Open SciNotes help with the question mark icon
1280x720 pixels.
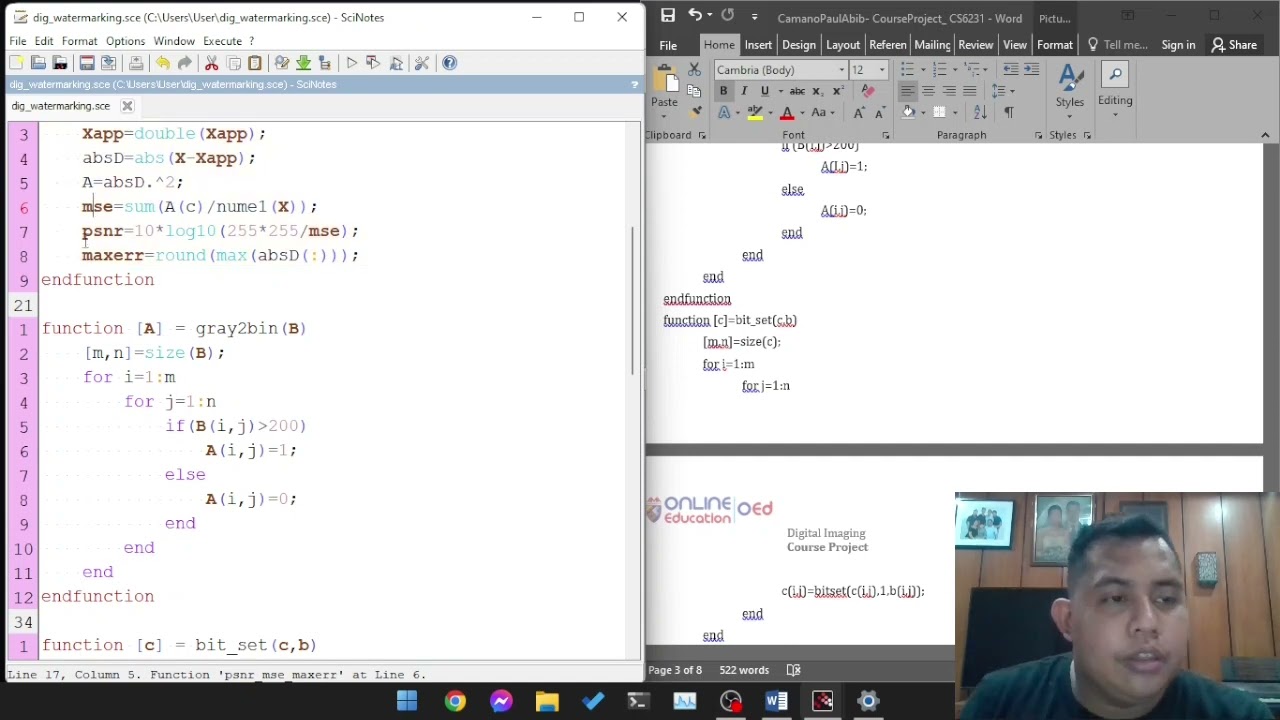(449, 63)
